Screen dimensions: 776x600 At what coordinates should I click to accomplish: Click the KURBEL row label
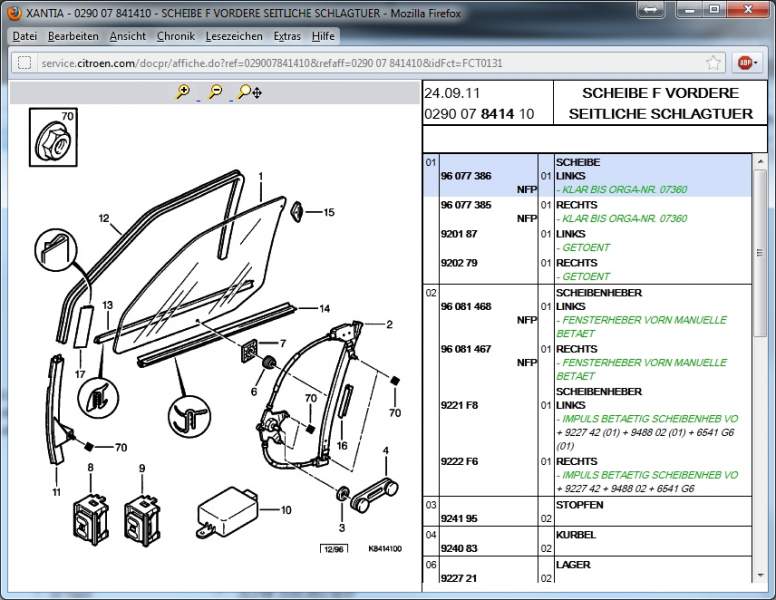point(576,535)
